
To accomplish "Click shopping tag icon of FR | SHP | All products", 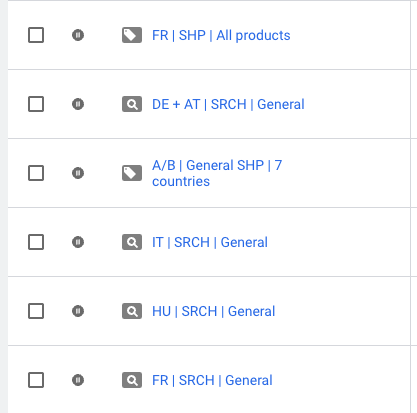I will click(x=132, y=35).
